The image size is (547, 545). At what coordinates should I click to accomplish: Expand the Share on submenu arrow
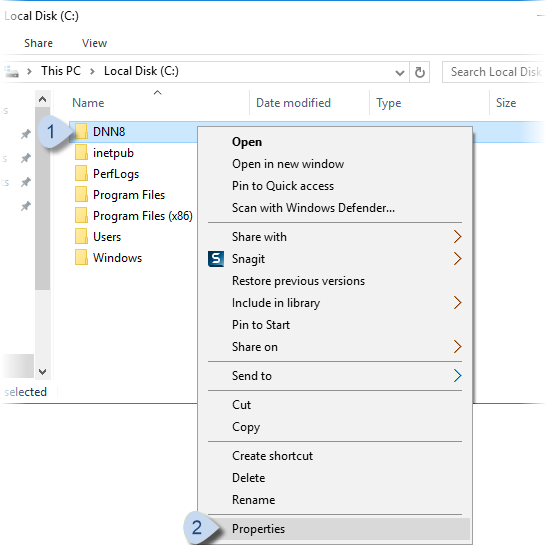coord(457,347)
